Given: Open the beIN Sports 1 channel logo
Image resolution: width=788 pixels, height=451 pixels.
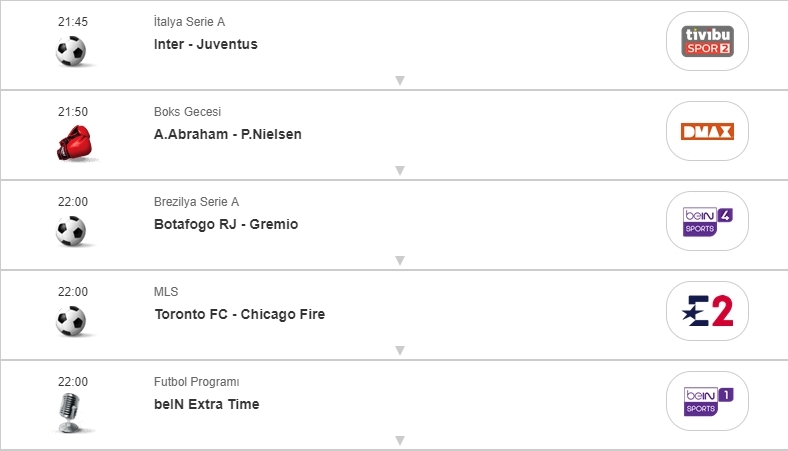Looking at the screenshot, I should (x=707, y=401).
